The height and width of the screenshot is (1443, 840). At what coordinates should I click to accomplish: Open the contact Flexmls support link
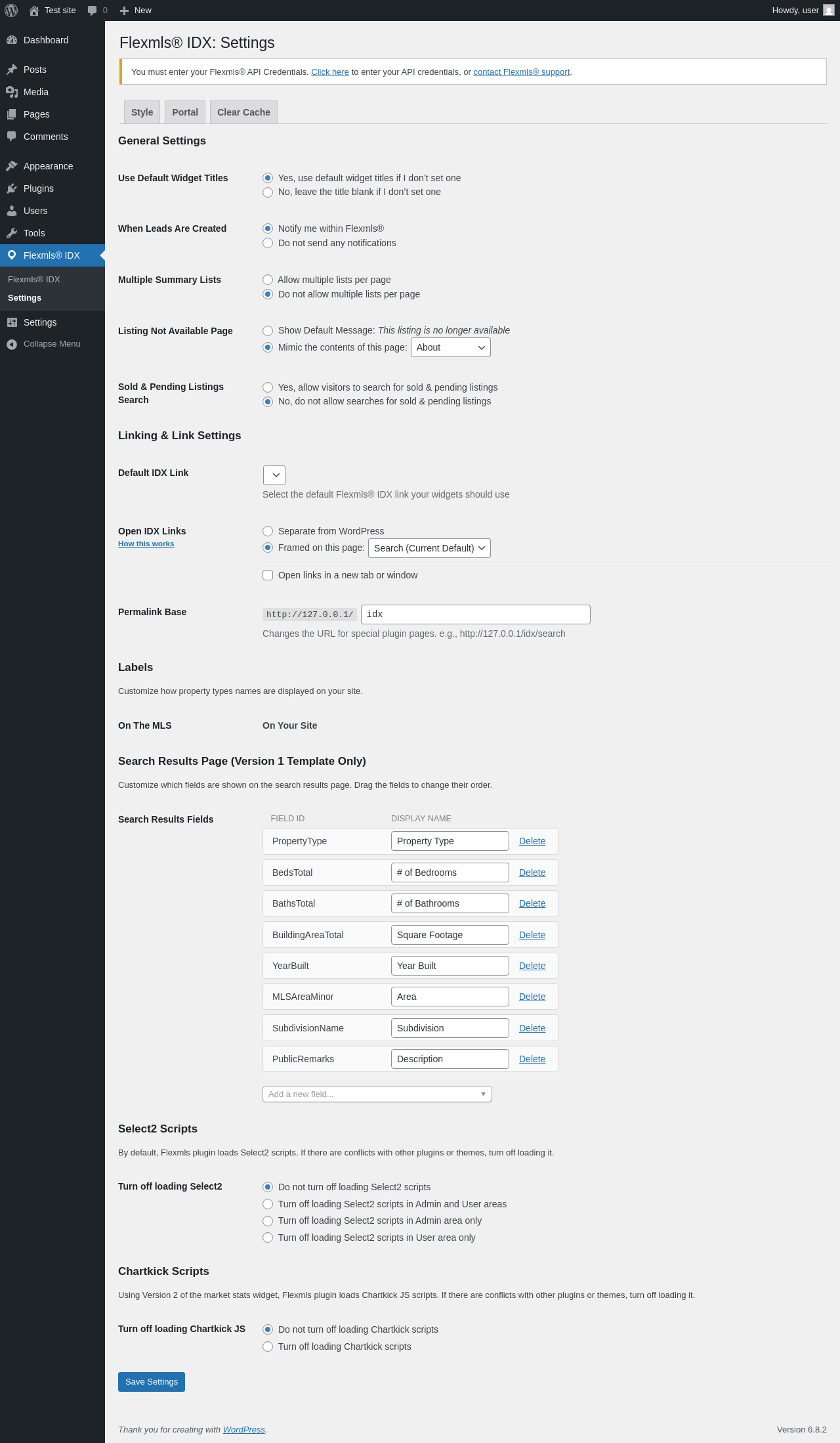pyautogui.click(x=522, y=72)
